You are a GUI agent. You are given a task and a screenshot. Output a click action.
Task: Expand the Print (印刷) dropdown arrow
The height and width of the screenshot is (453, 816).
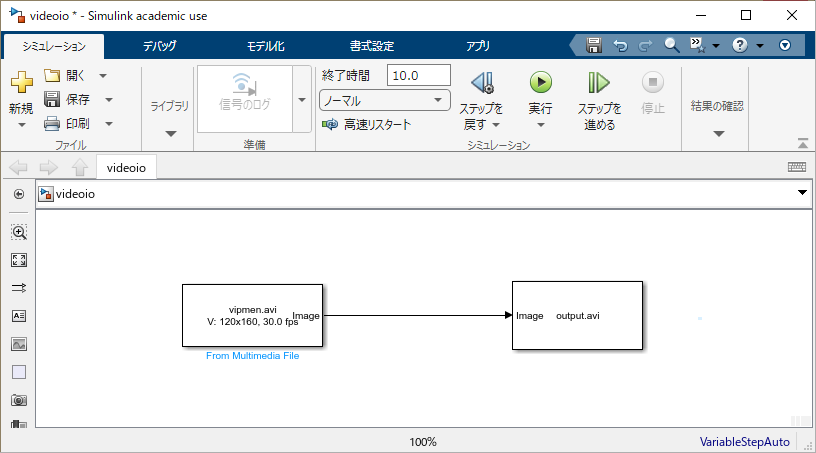click(109, 124)
